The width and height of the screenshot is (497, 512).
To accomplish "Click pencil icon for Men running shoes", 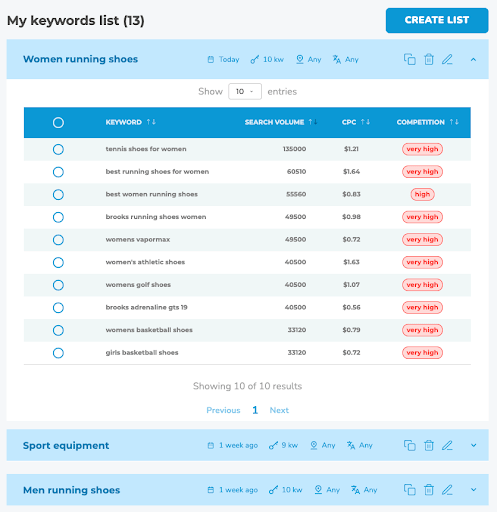I will [447, 490].
